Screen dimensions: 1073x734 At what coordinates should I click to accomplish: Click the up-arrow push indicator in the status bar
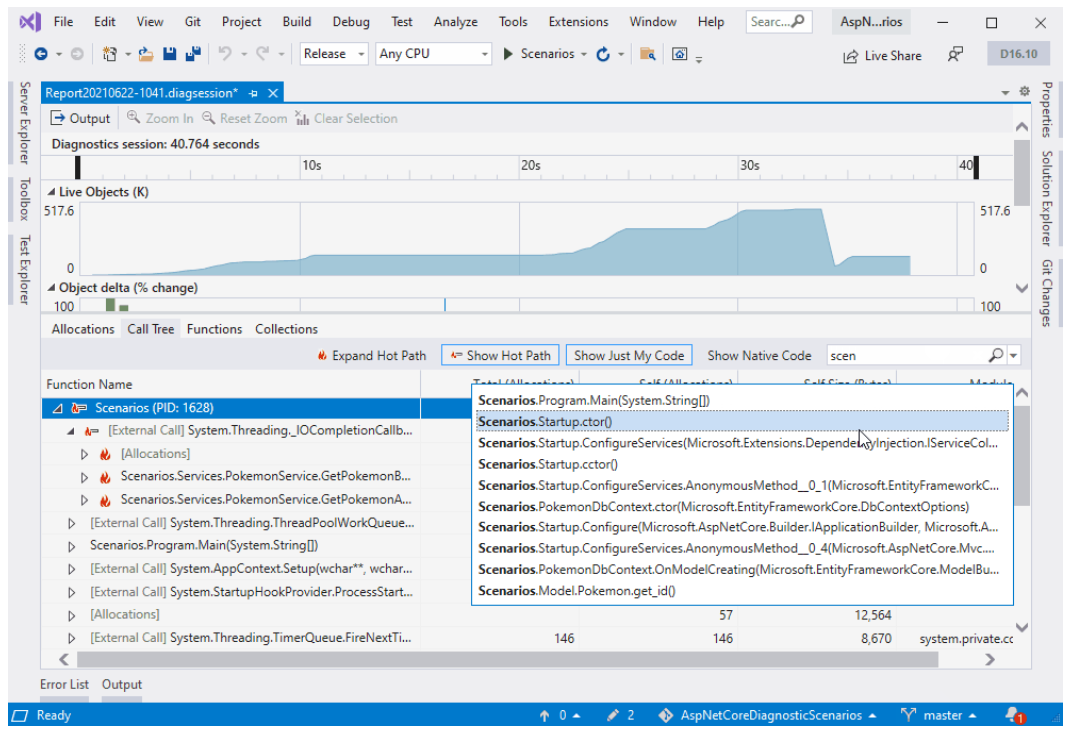(544, 716)
